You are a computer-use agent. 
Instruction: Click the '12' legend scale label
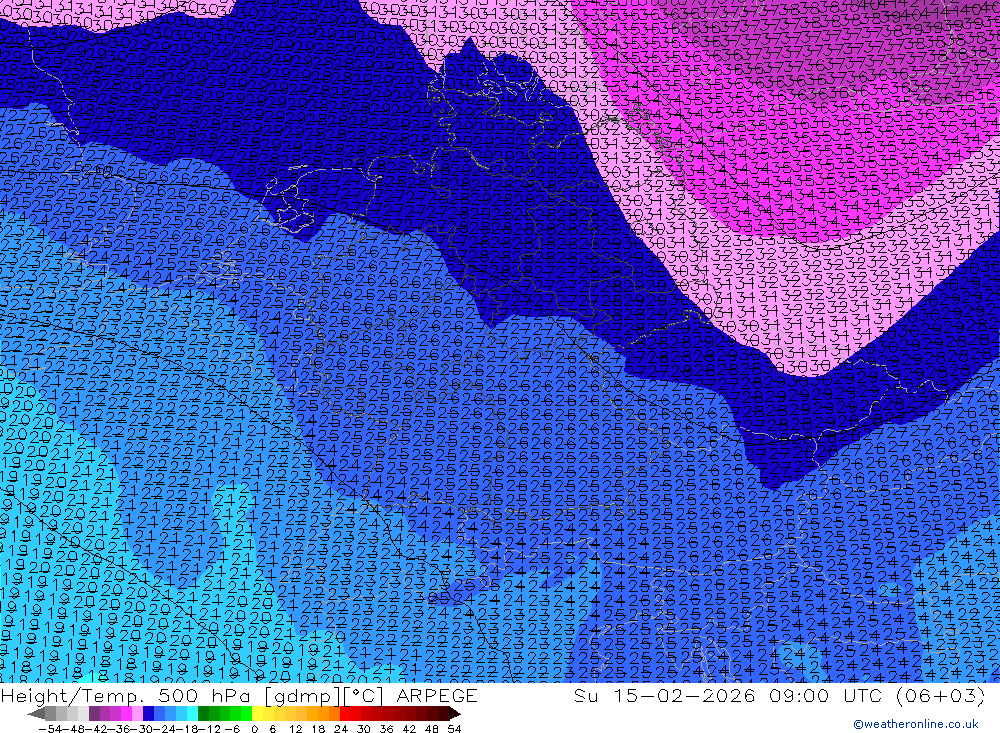click(295, 729)
